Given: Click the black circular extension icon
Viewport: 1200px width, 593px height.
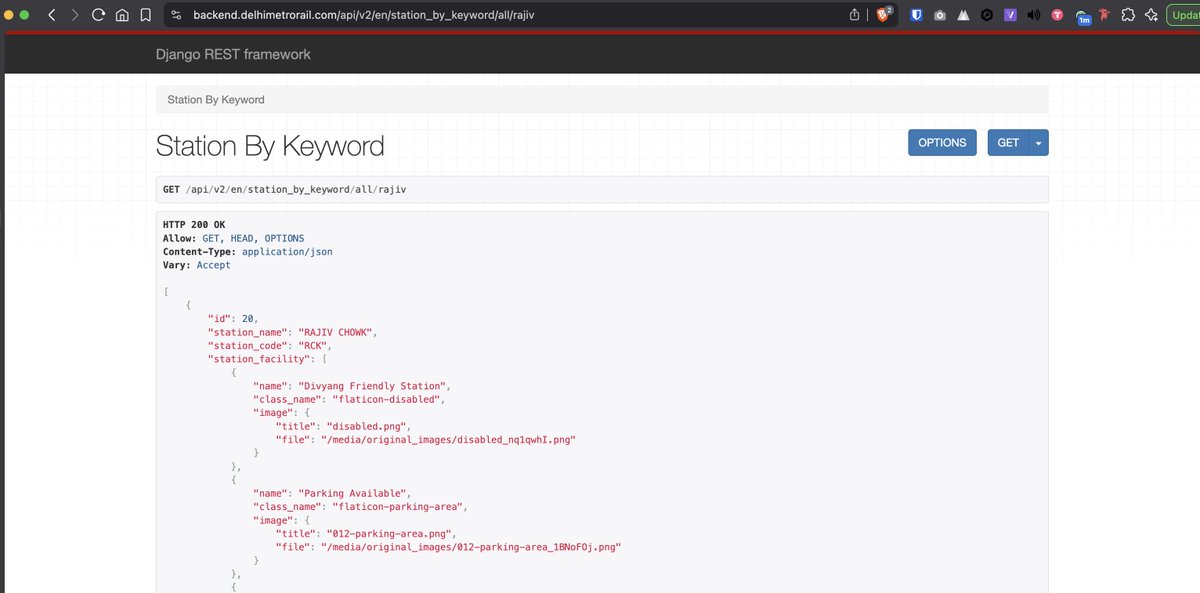Looking at the screenshot, I should pos(986,15).
